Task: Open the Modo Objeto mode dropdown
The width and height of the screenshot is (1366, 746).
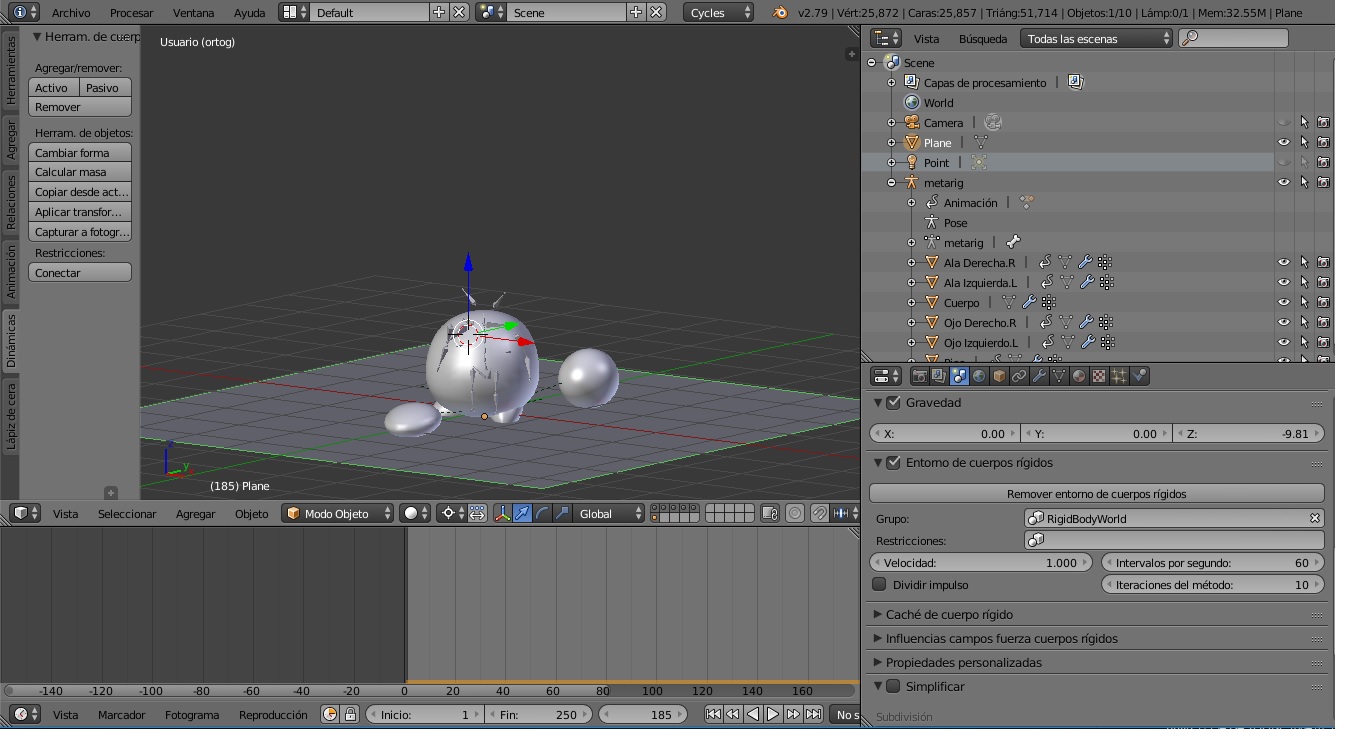Action: click(340, 514)
